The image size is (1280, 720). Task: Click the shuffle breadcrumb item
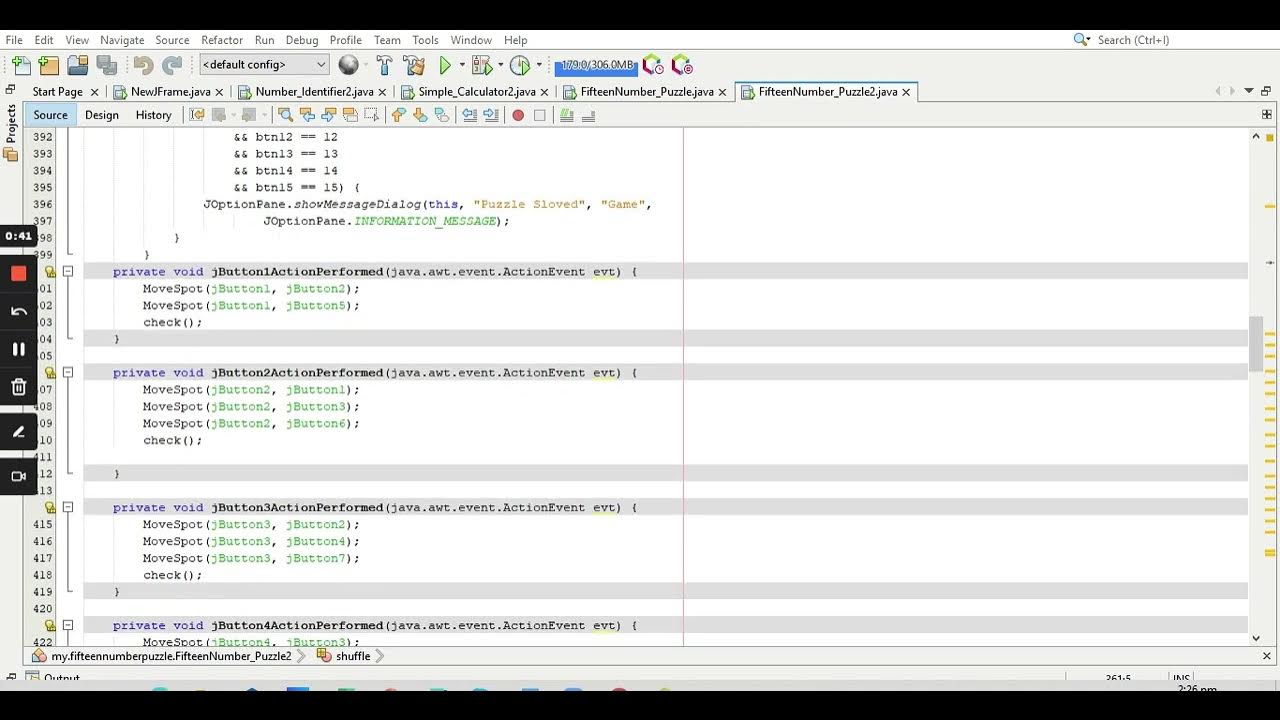pyautogui.click(x=344, y=656)
